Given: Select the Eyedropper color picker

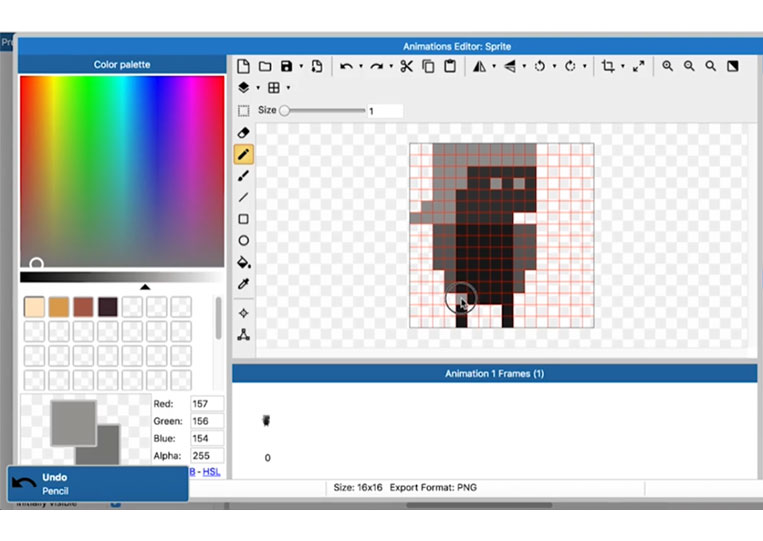Looking at the screenshot, I should pos(244,284).
